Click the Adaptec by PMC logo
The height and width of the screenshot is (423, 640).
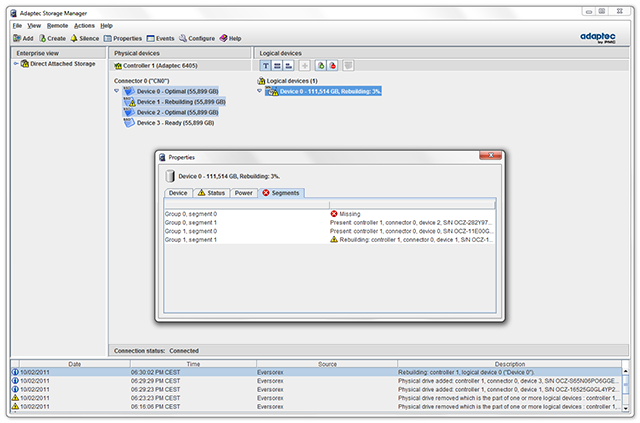598,38
